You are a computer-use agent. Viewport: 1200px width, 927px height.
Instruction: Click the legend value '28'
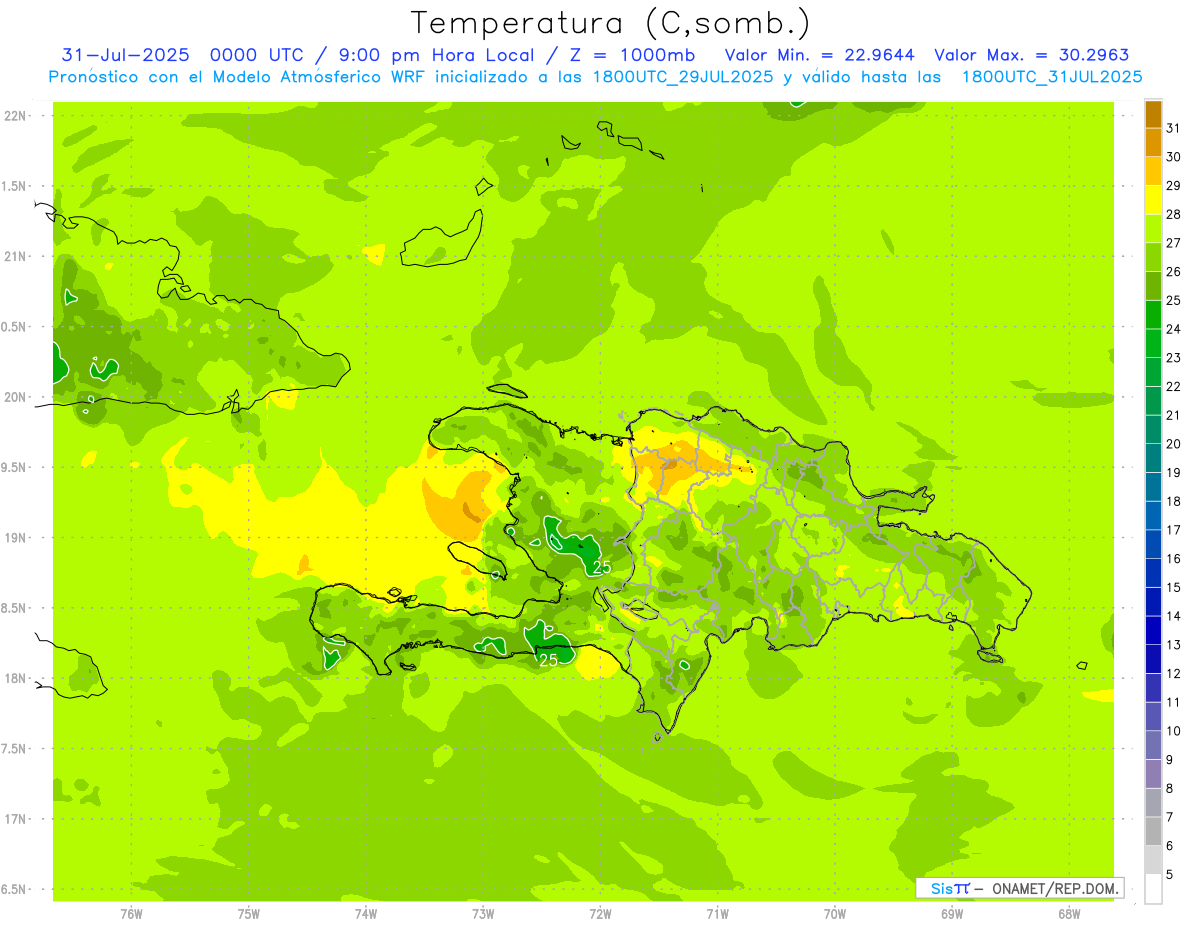(x=1174, y=214)
